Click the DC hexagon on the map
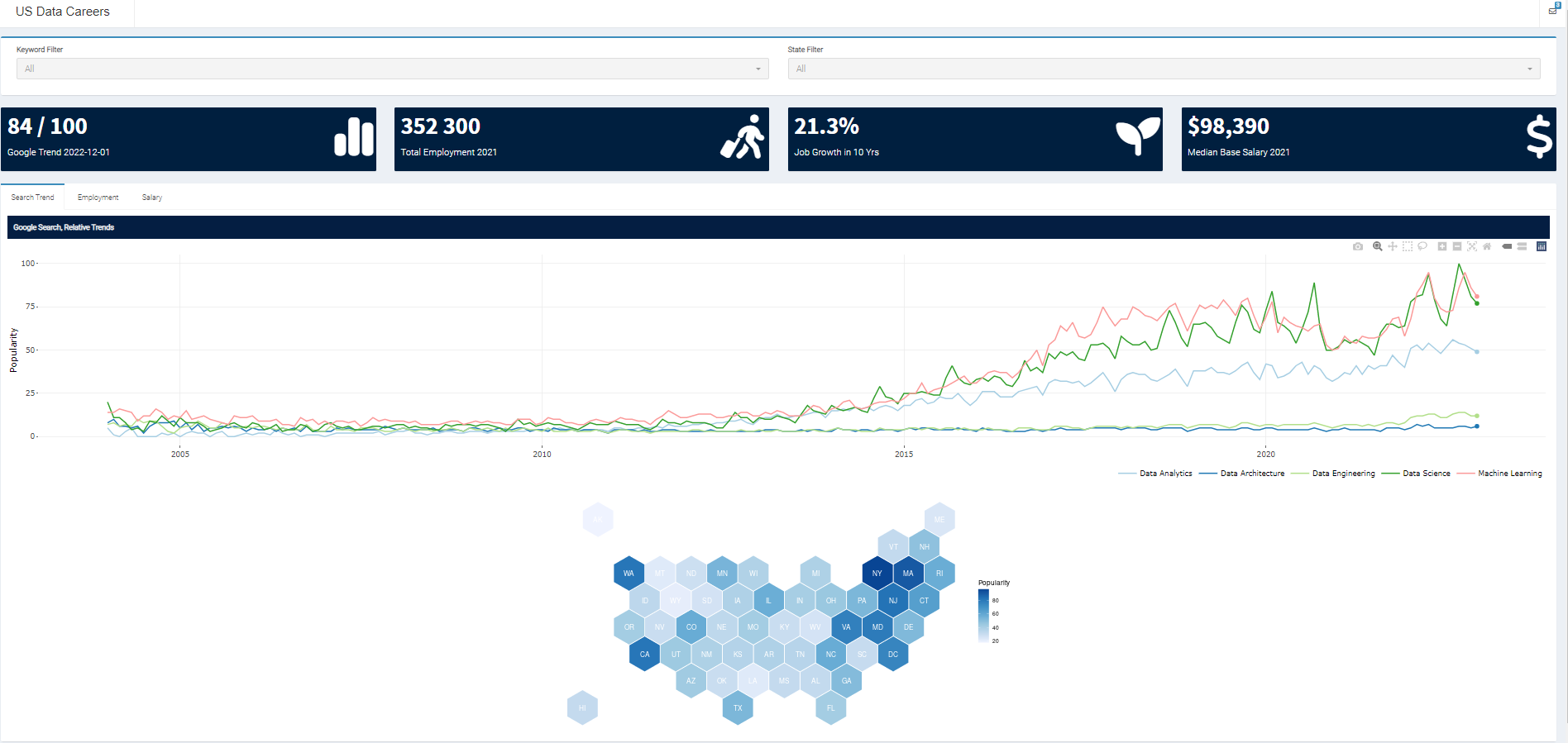Viewport: 1568px width, 743px height. (x=893, y=655)
